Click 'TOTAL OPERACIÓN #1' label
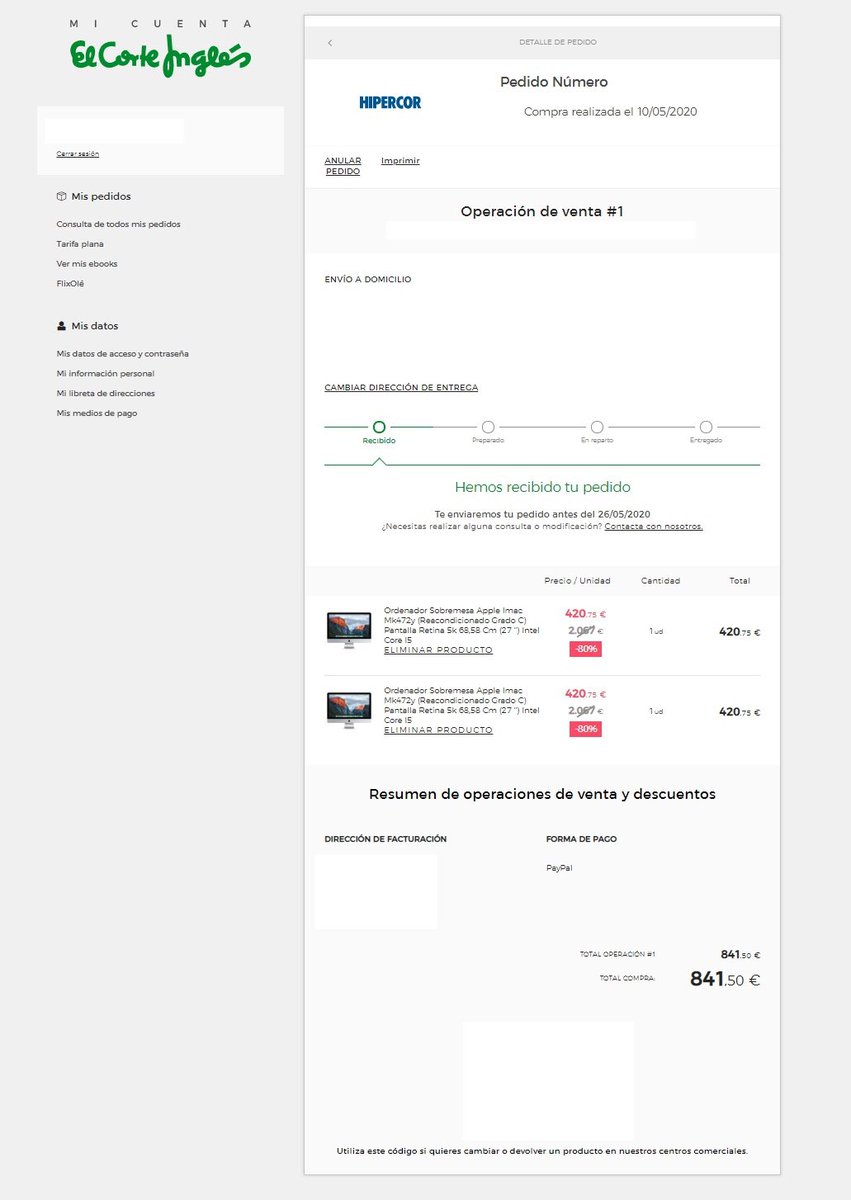 617,955
